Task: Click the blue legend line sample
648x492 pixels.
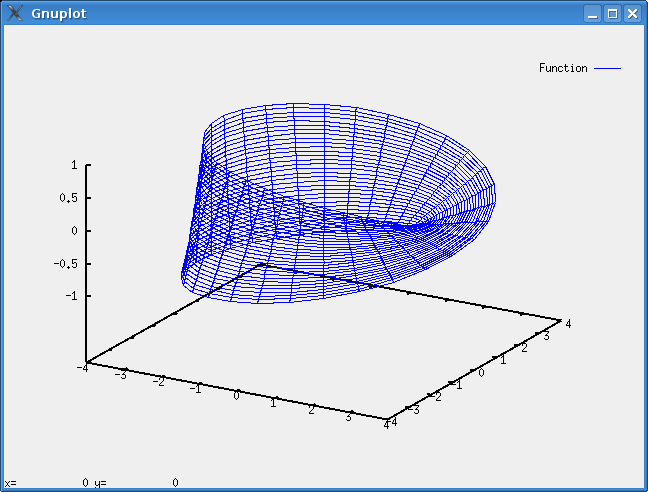Action: pos(608,69)
